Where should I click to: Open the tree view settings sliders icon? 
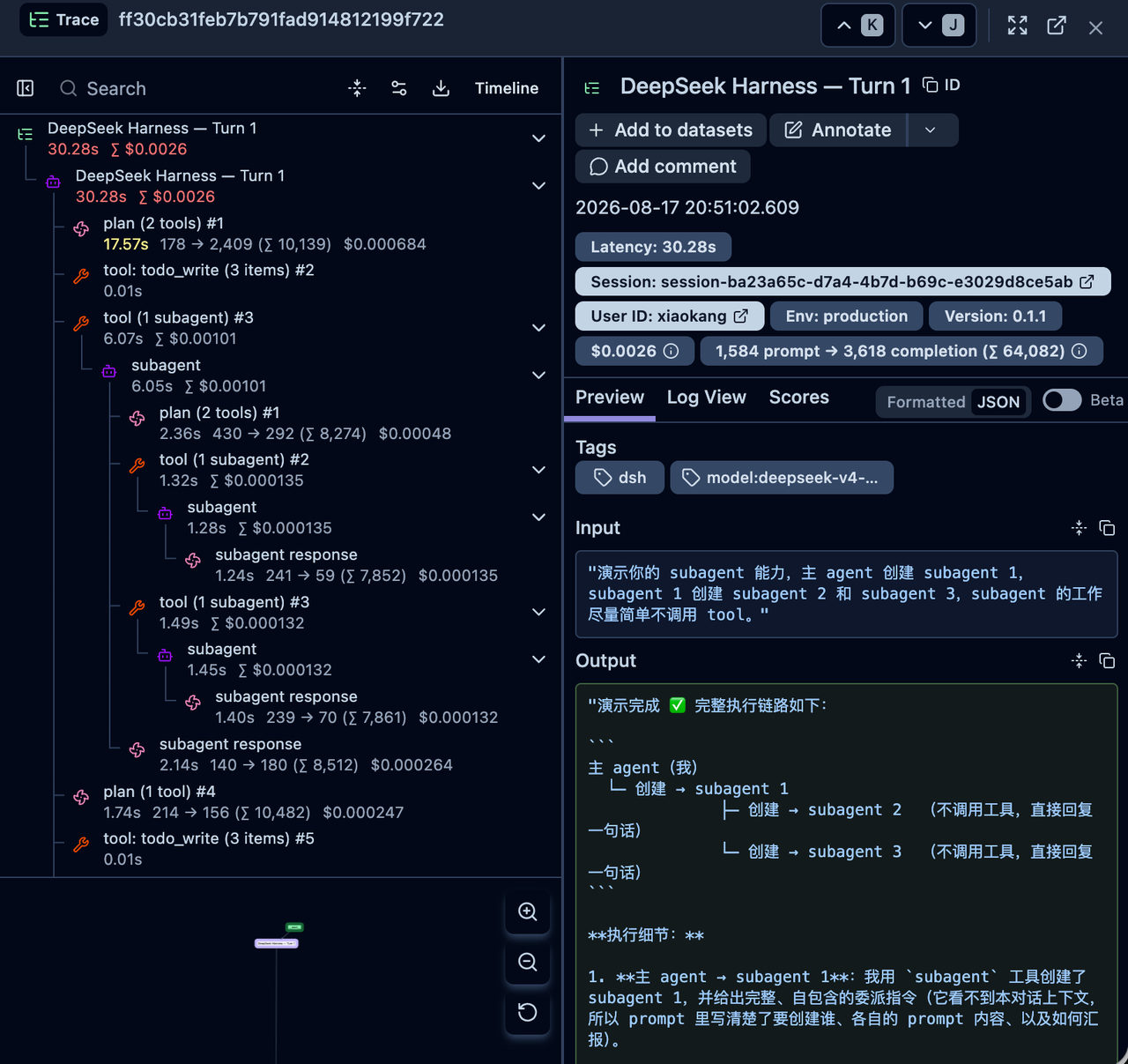(x=399, y=88)
